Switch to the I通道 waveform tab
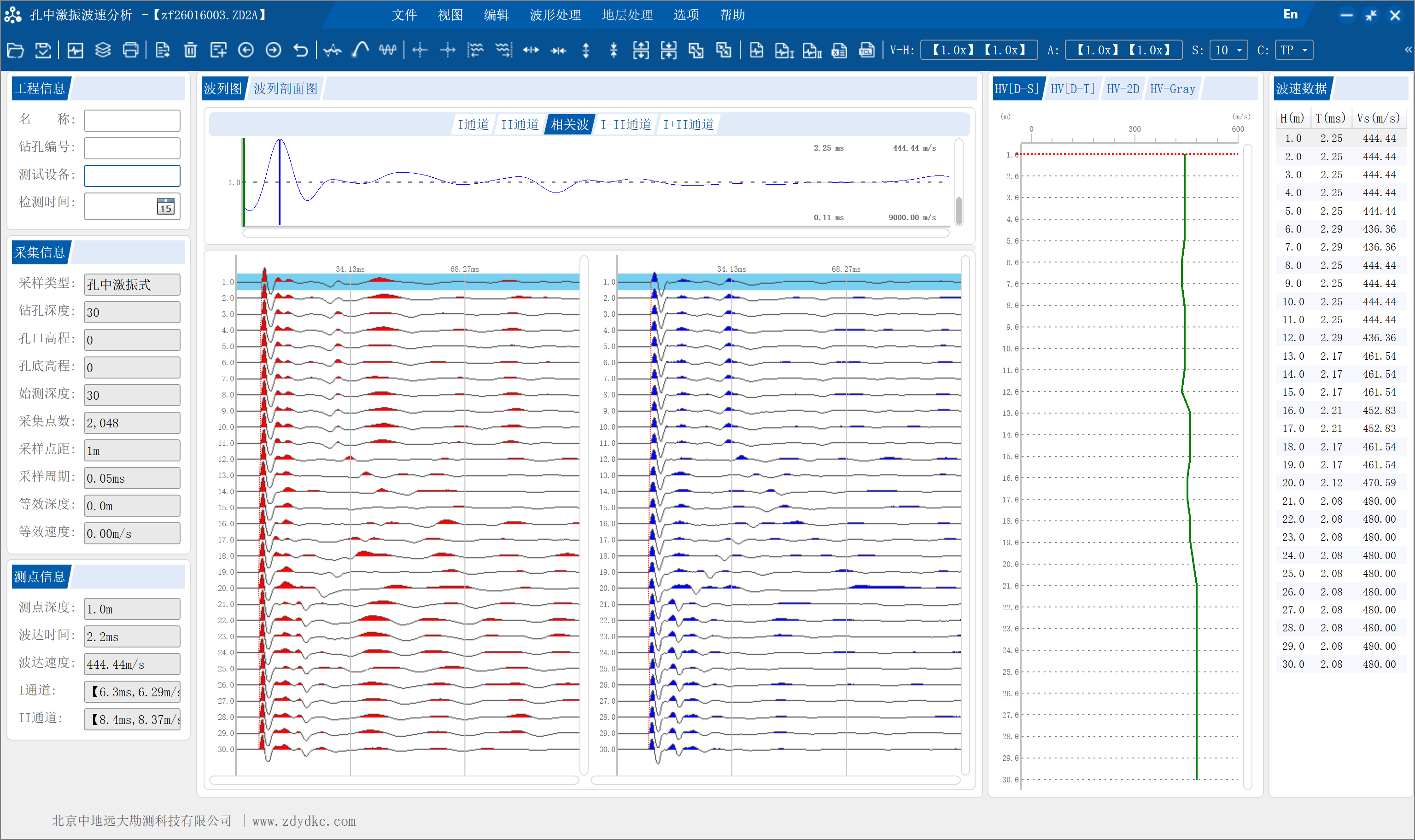This screenshot has height=840, width=1415. 473,124
